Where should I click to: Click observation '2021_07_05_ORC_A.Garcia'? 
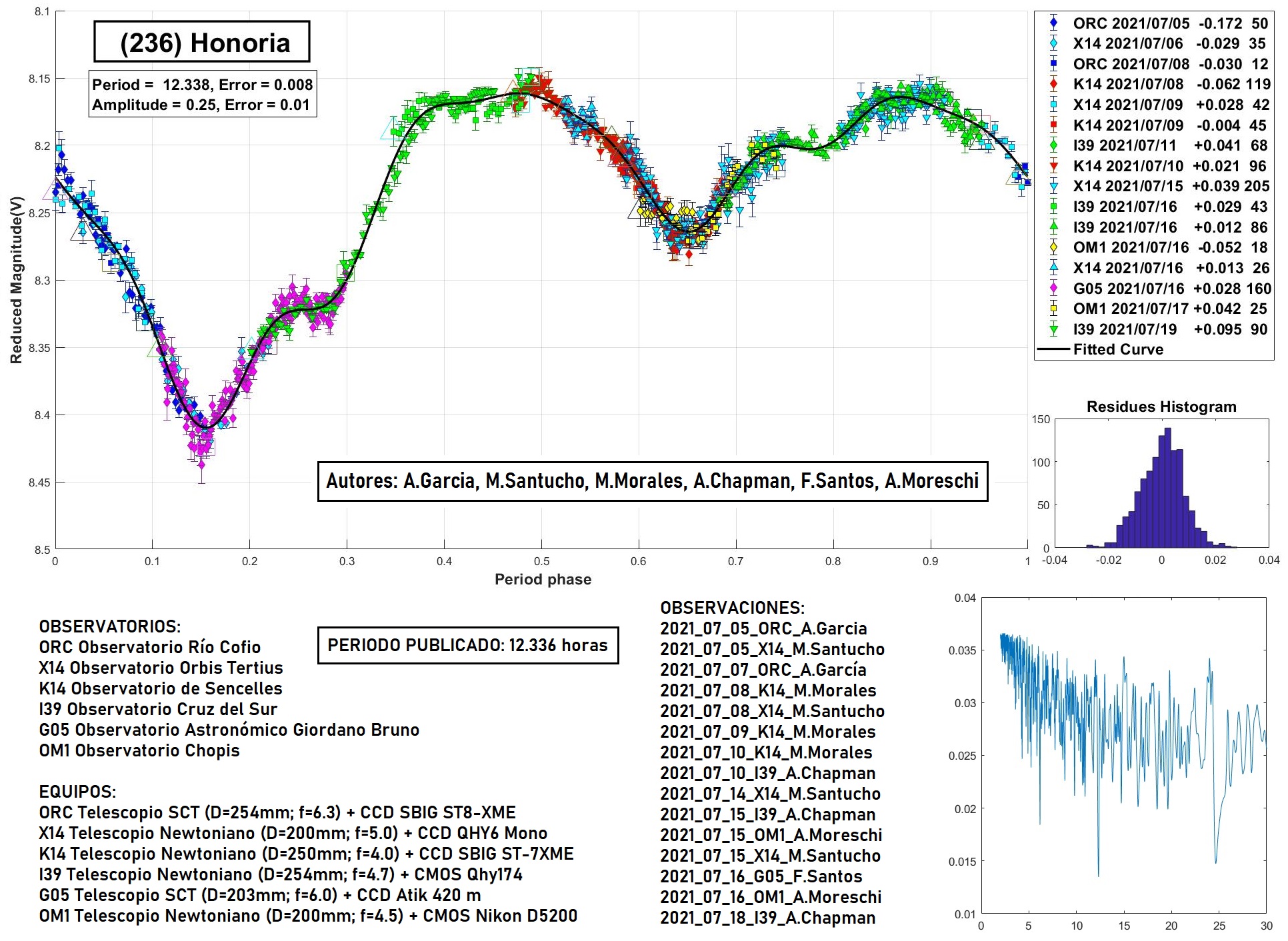click(x=763, y=628)
